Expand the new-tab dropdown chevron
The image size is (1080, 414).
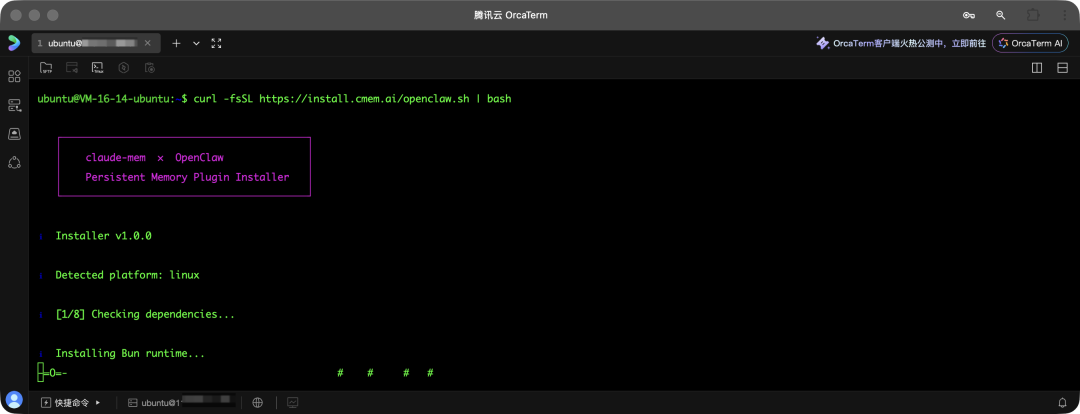[x=196, y=43]
